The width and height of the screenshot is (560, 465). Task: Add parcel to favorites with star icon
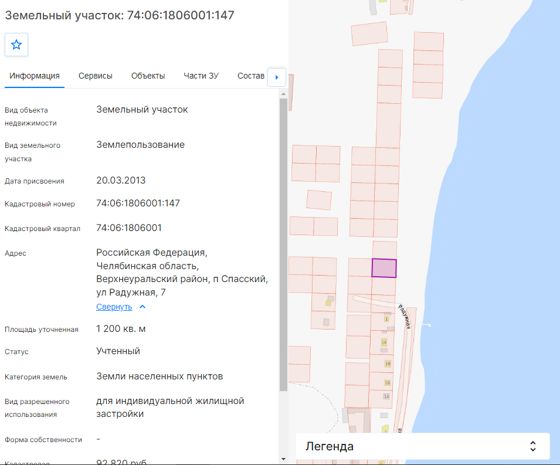(16, 45)
